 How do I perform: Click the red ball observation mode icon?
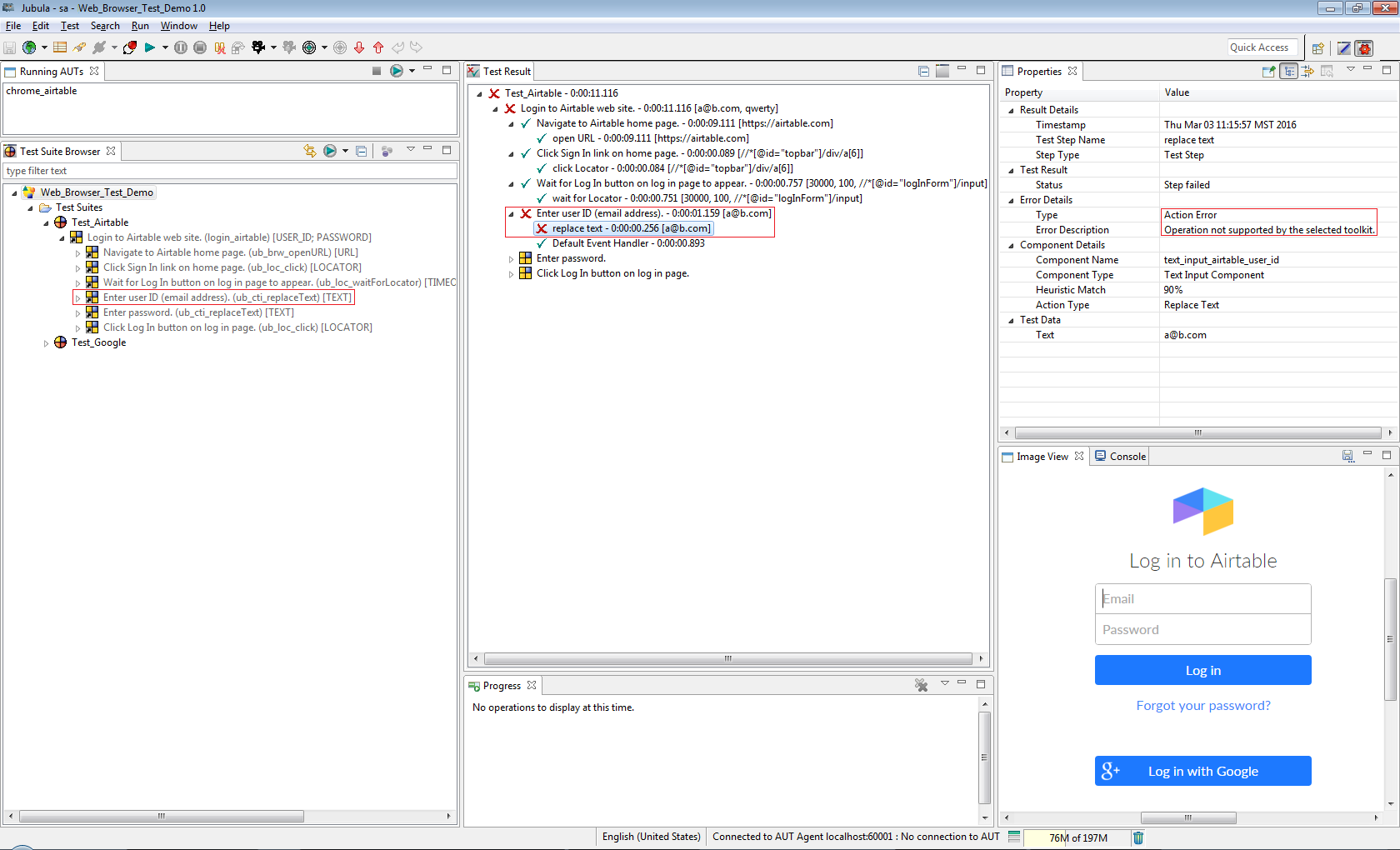pyautogui.click(x=130, y=47)
